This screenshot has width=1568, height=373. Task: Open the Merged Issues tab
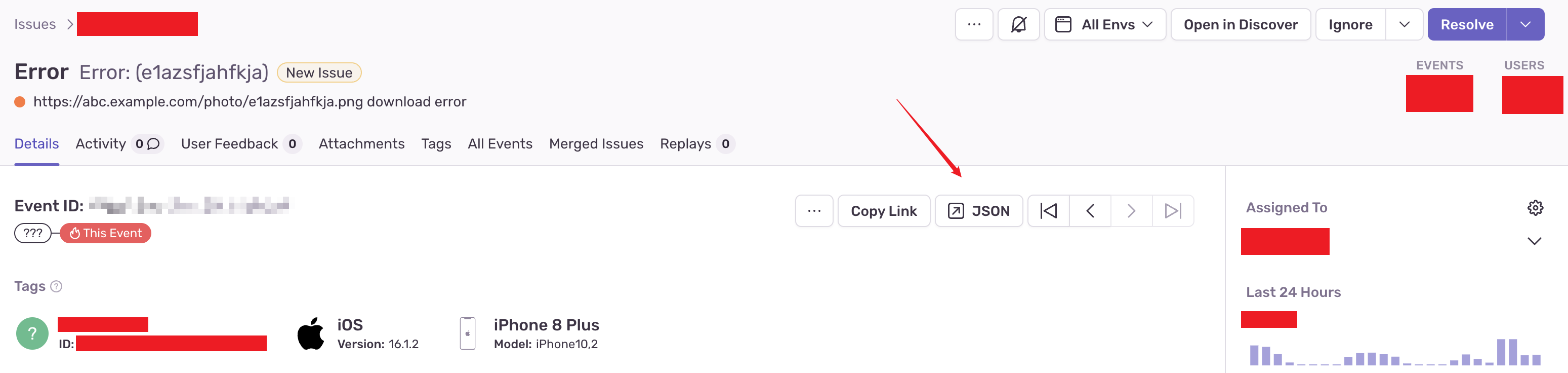click(596, 144)
